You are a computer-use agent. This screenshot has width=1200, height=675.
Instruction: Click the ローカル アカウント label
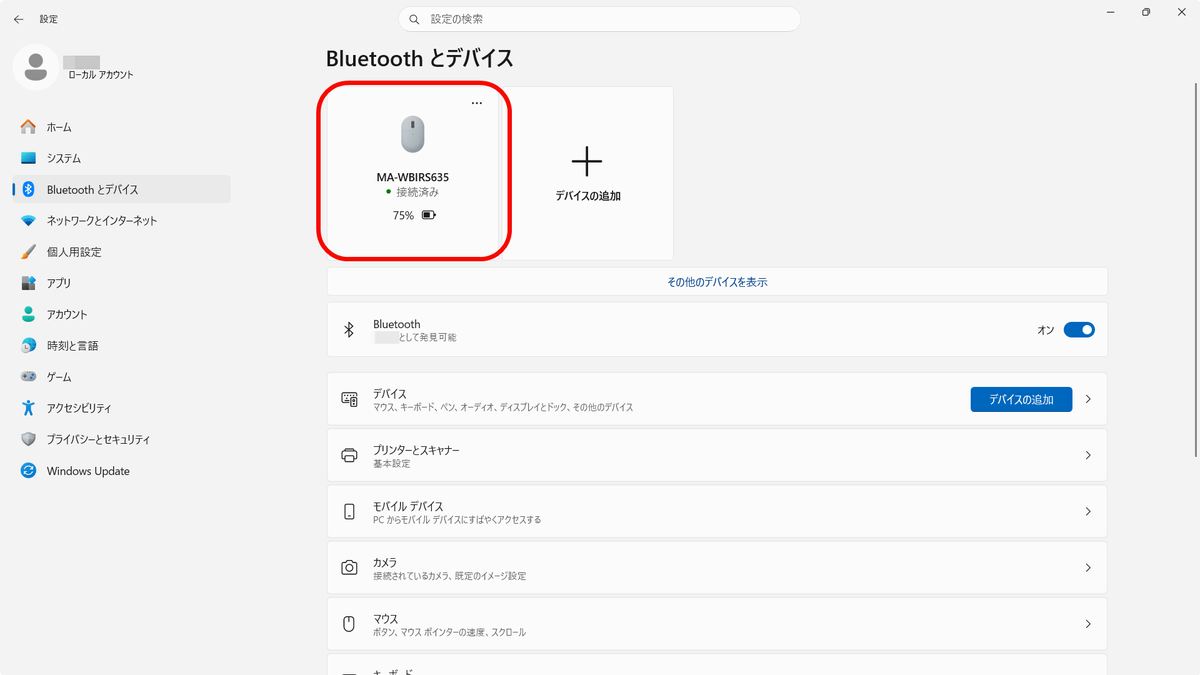[100, 75]
